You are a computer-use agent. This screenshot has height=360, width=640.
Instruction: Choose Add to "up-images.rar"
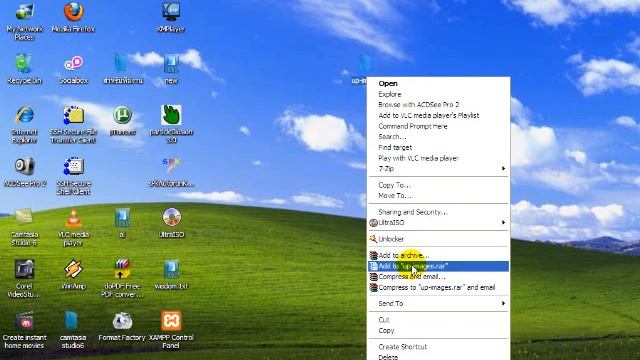click(x=439, y=266)
